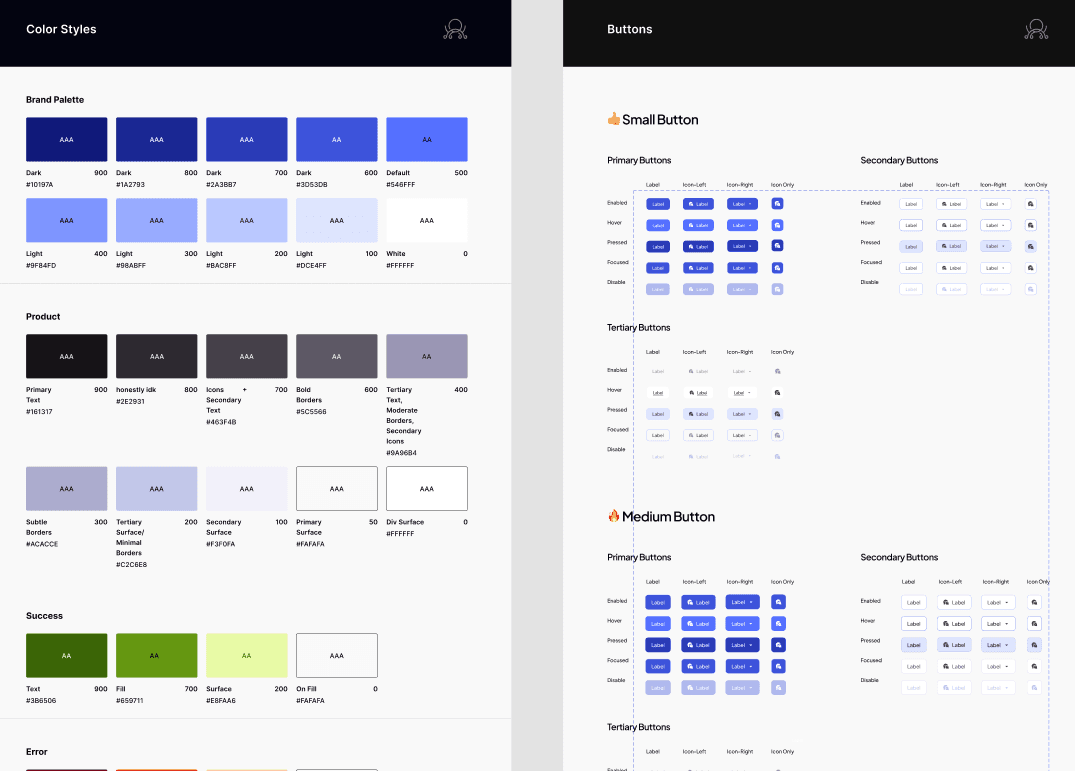This screenshot has height=771, width=1075.
Task: Click the small primary Disable icon-only button
Action: pyautogui.click(x=777, y=289)
